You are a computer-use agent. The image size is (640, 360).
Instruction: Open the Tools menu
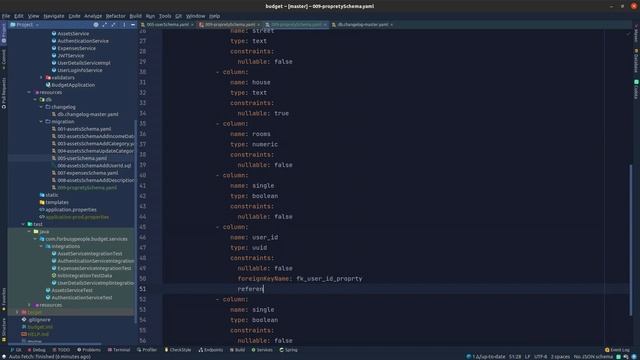point(165,16)
